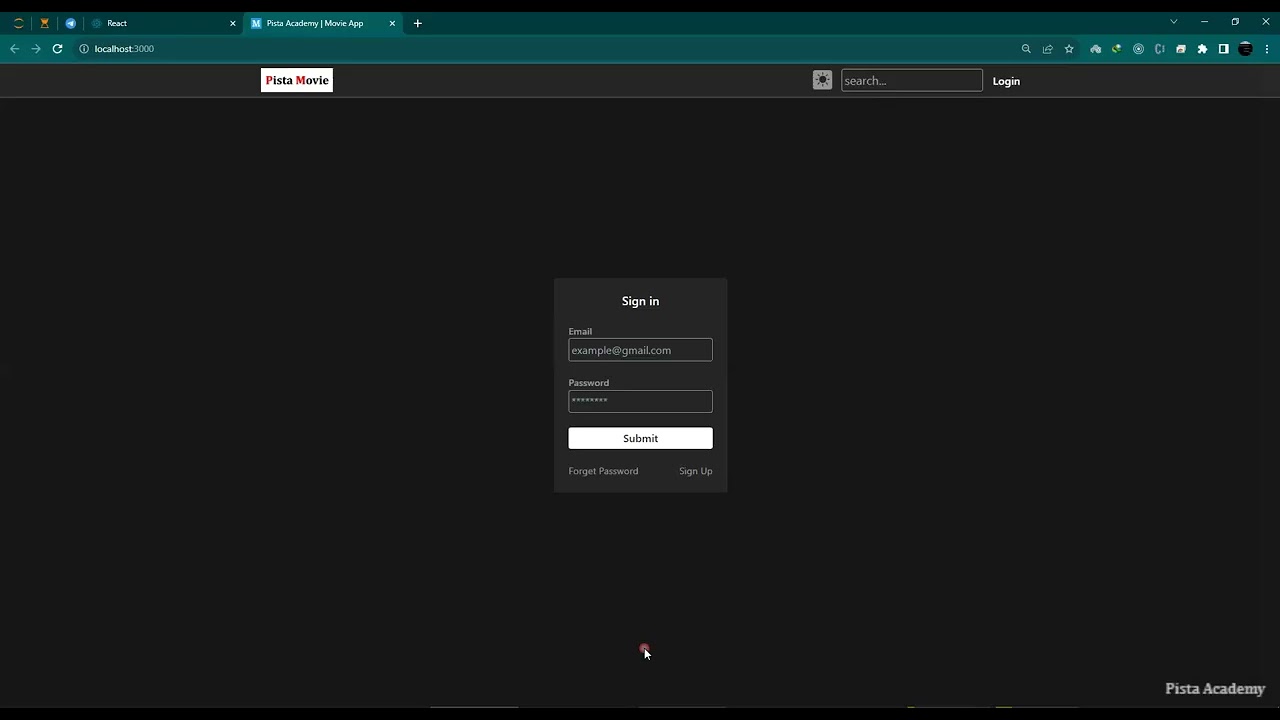Bookmark this page with the star
Image resolution: width=1280 pixels, height=720 pixels.
click(x=1069, y=49)
